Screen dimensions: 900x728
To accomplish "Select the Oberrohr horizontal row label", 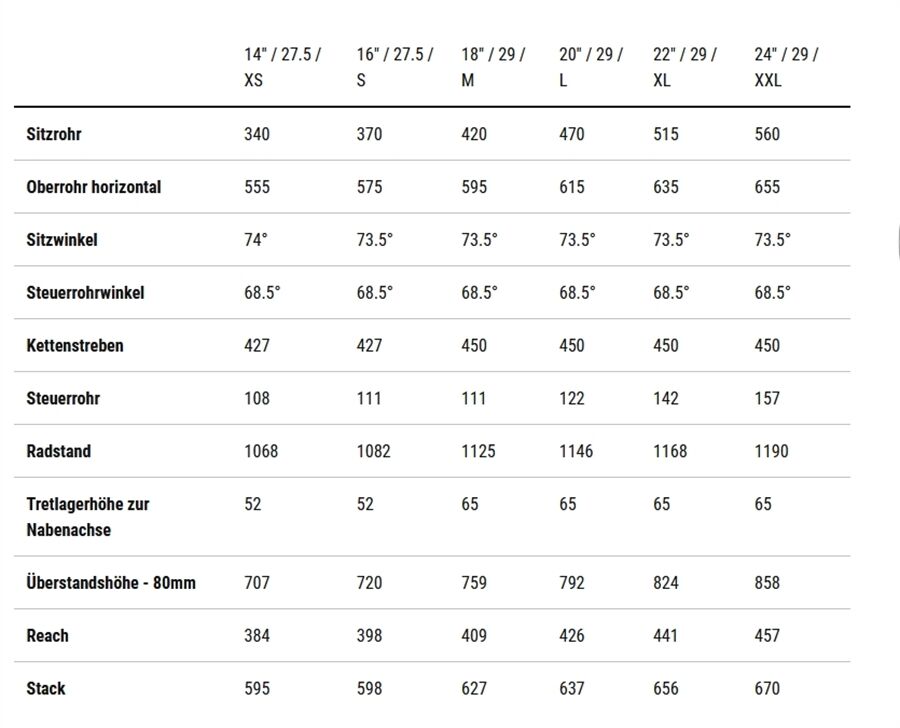I will tap(94, 187).
